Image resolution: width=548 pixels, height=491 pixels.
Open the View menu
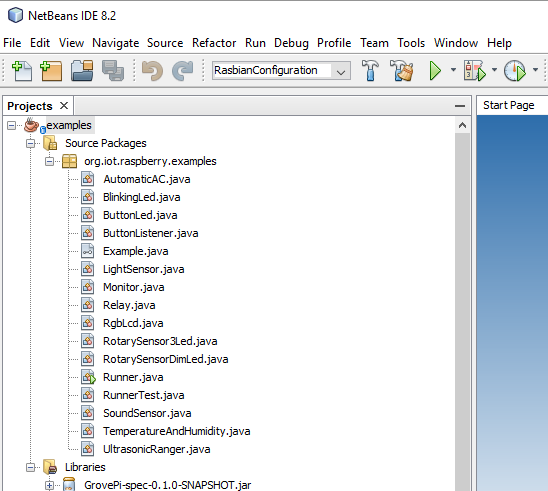[x=71, y=43]
